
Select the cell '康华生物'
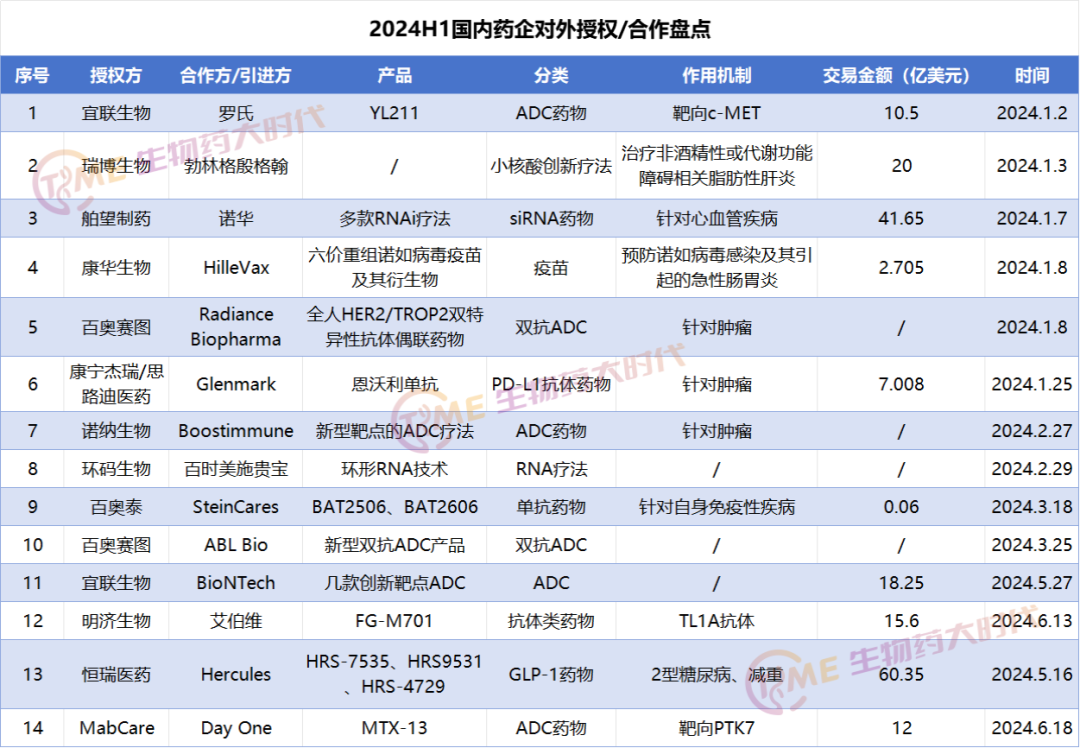click(x=116, y=268)
